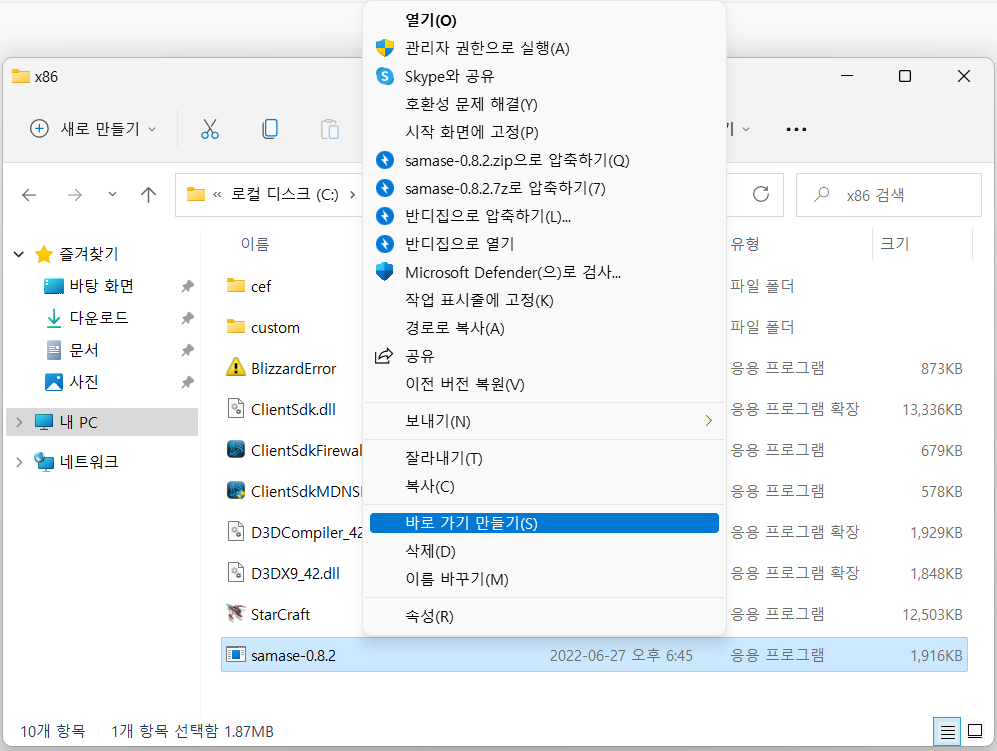Image resolution: width=997 pixels, height=751 pixels.
Task: Click the ClientSdkMDNS app icon
Action: (x=236, y=490)
